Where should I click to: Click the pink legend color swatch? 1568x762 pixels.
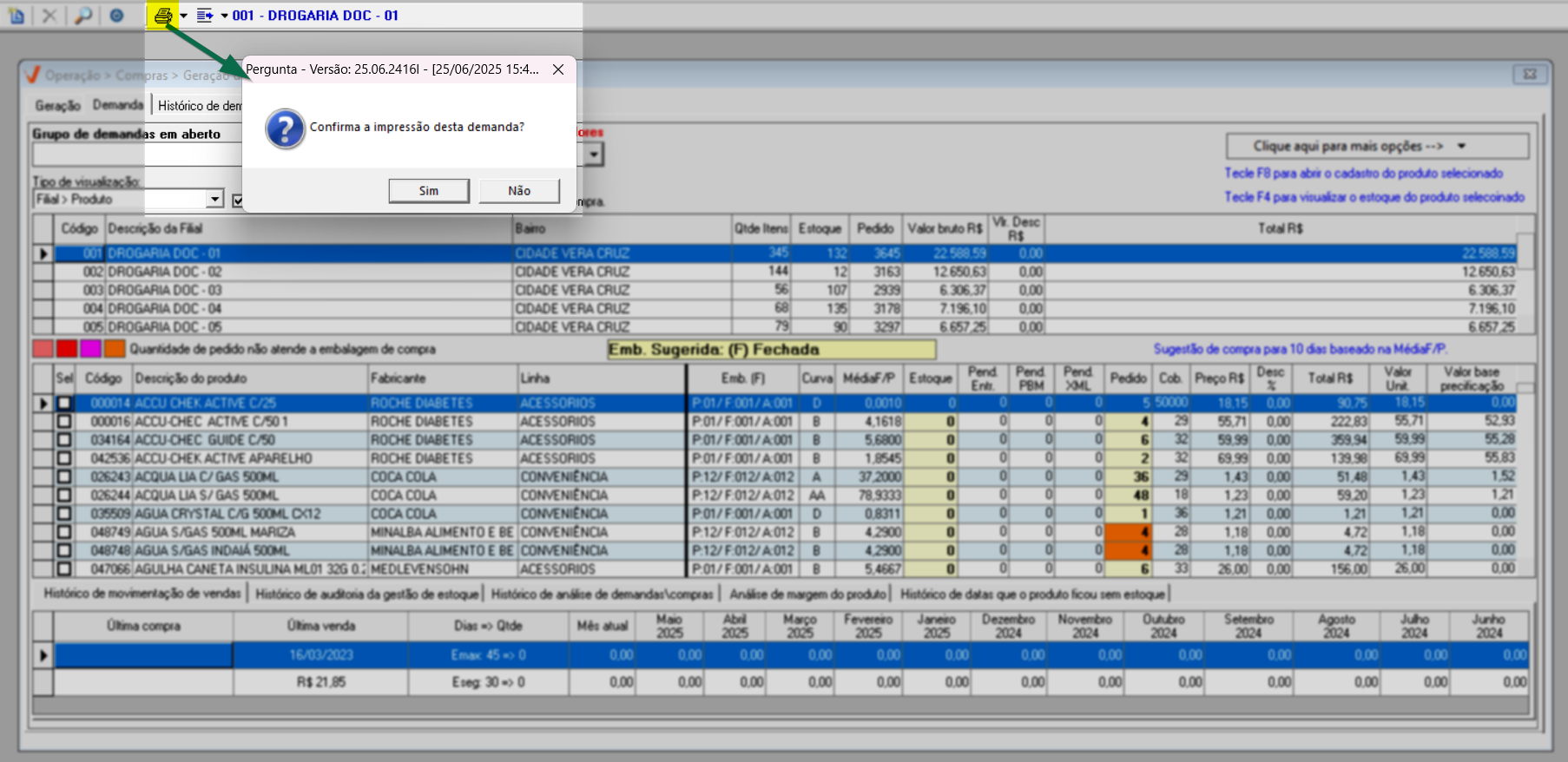[43, 349]
